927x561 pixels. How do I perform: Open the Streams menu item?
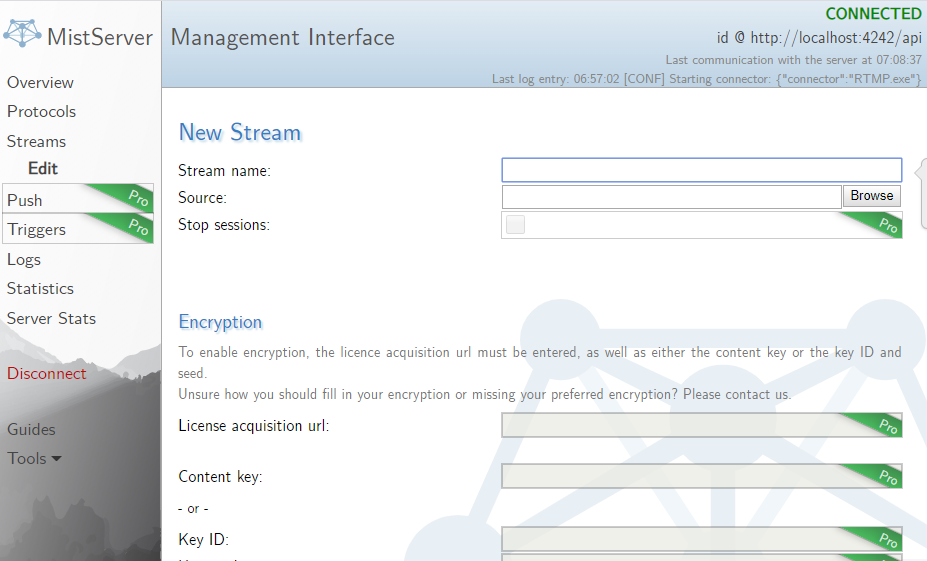(x=36, y=142)
